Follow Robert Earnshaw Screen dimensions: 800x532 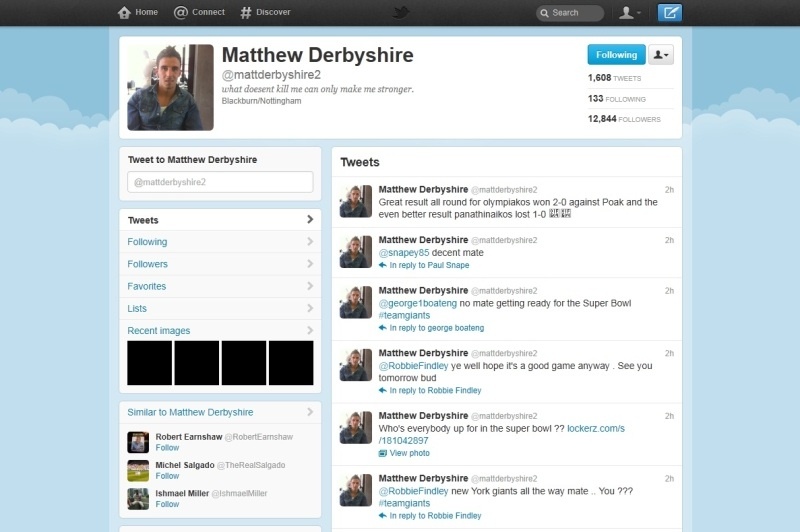(x=167, y=448)
